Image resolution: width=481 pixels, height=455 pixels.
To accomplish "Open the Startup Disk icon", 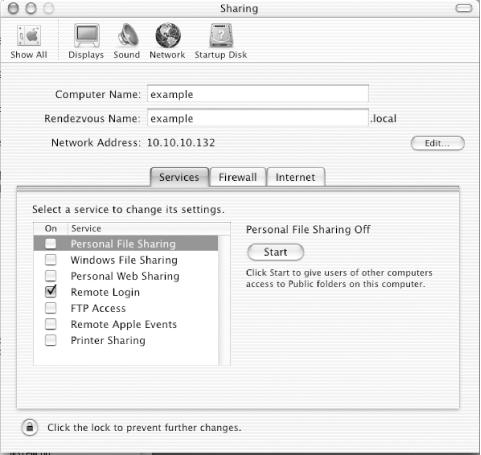I will 221,42.
